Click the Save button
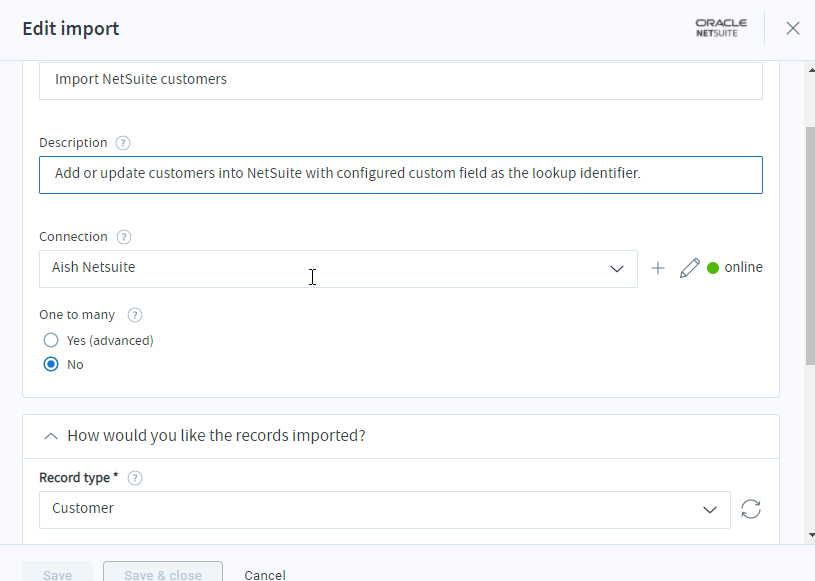 (x=57, y=572)
